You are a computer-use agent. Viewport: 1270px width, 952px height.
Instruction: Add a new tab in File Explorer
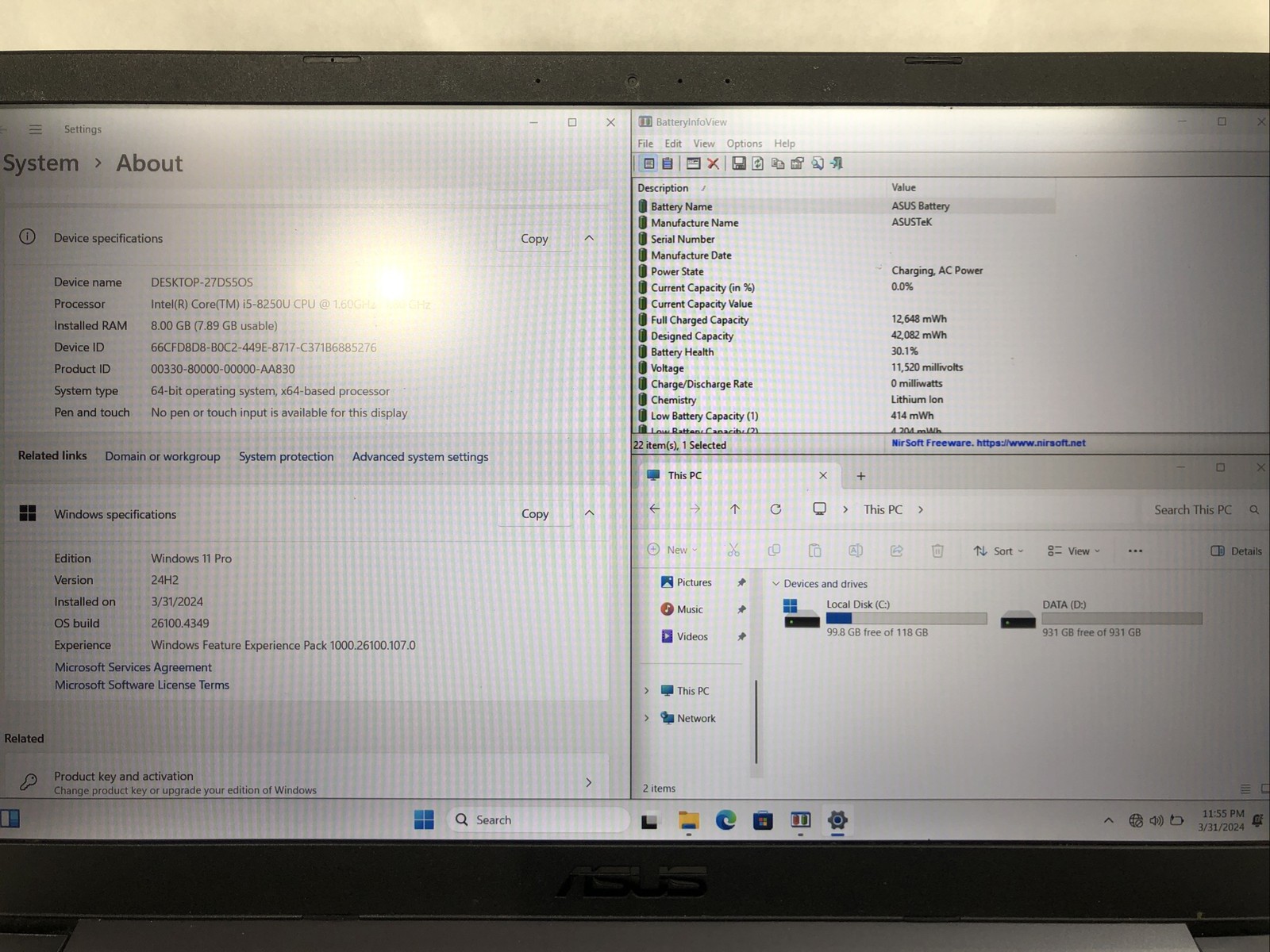point(861,476)
